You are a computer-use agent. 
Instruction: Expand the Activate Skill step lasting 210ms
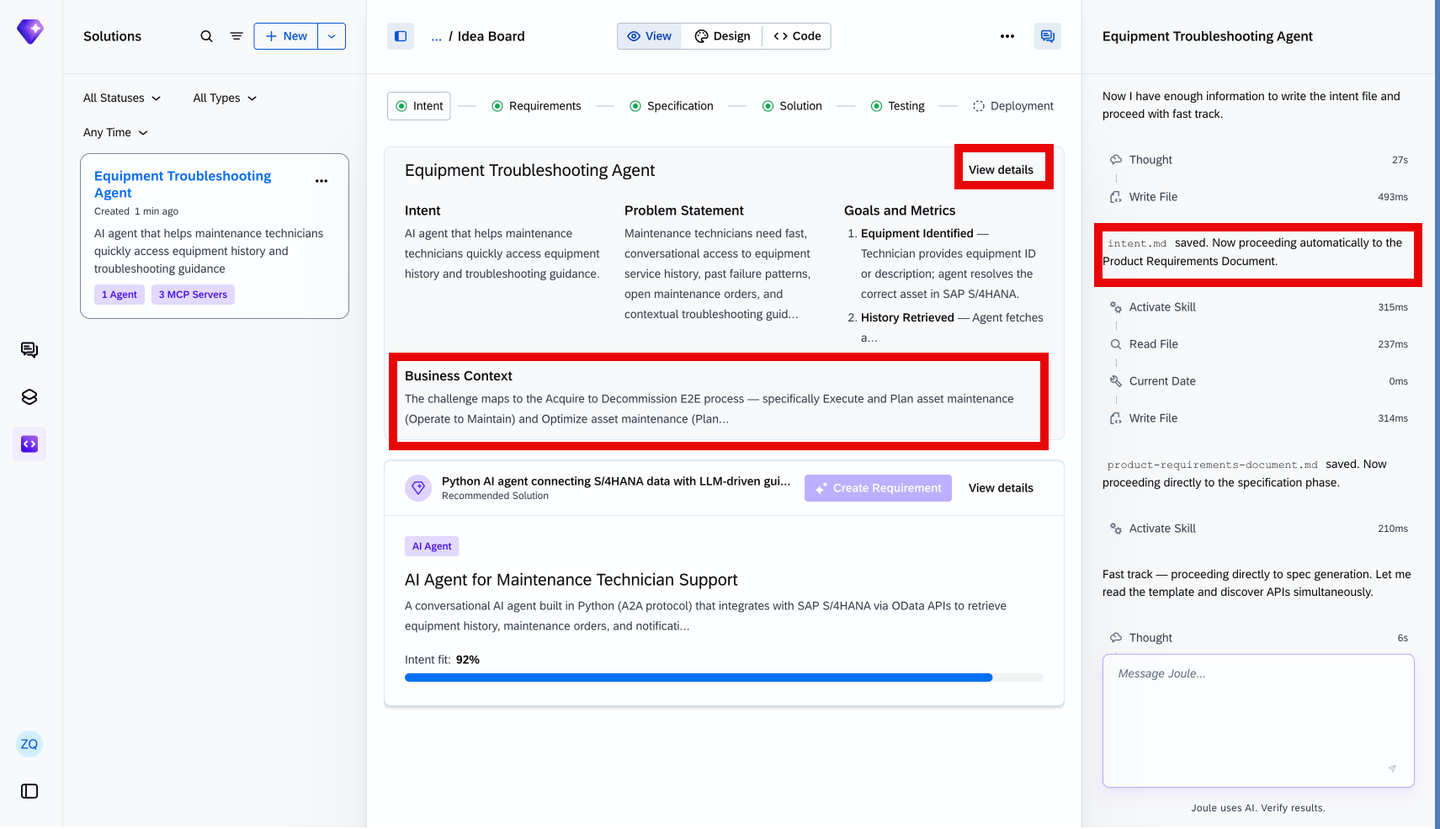coord(1258,528)
